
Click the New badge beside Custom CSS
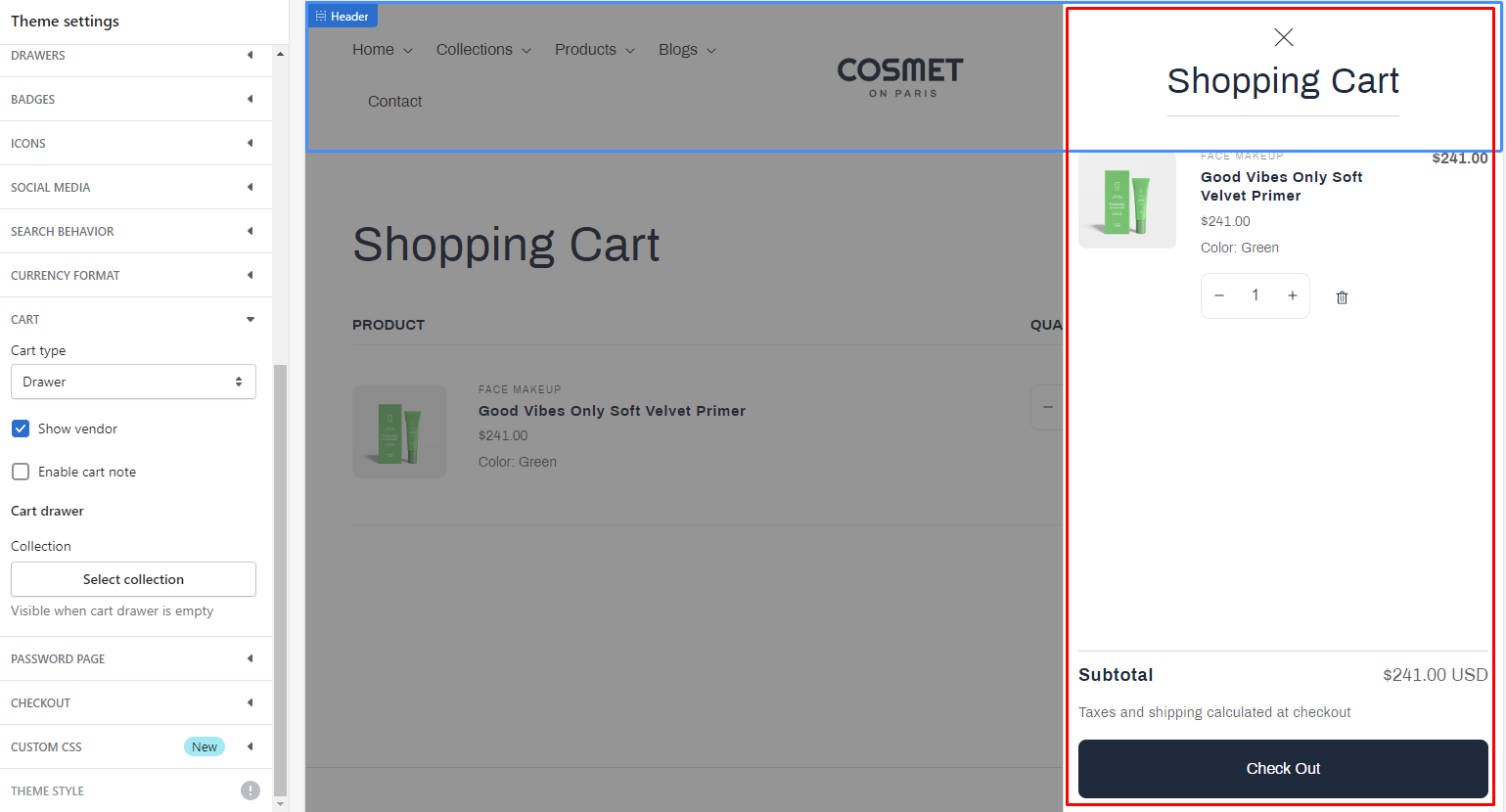205,746
